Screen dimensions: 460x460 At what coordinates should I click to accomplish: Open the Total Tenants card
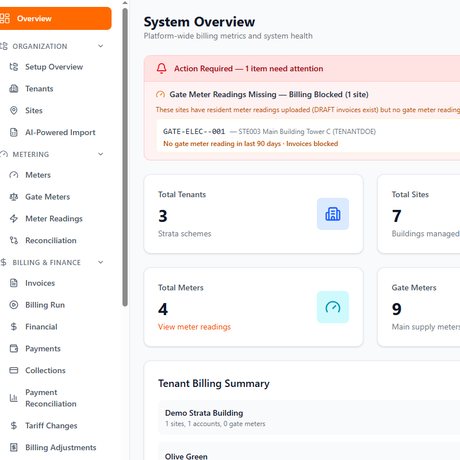coord(253,214)
